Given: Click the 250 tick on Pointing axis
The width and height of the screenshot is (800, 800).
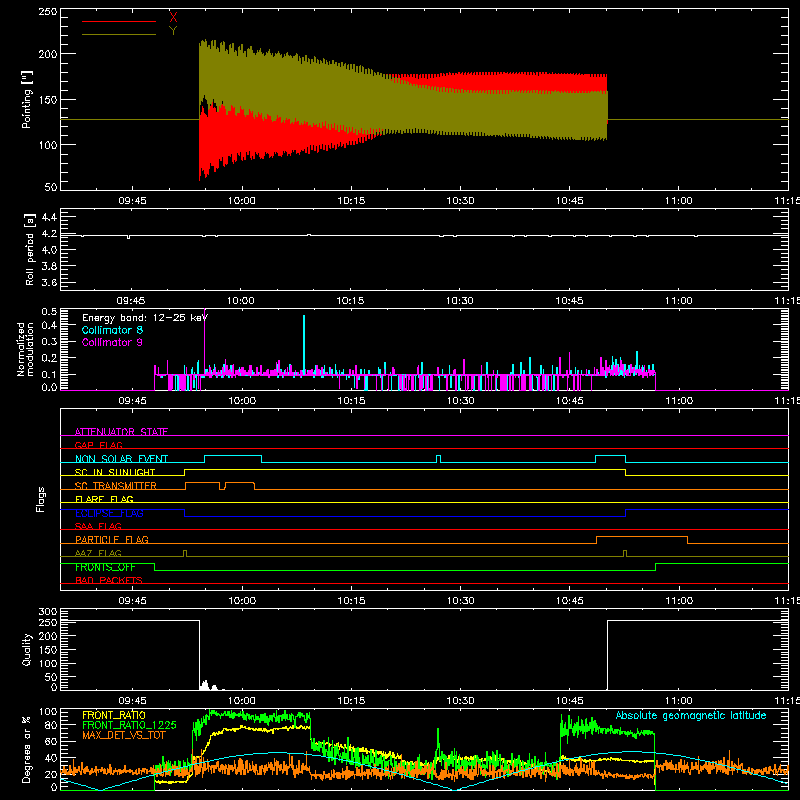Looking at the screenshot, I should pos(47,12).
